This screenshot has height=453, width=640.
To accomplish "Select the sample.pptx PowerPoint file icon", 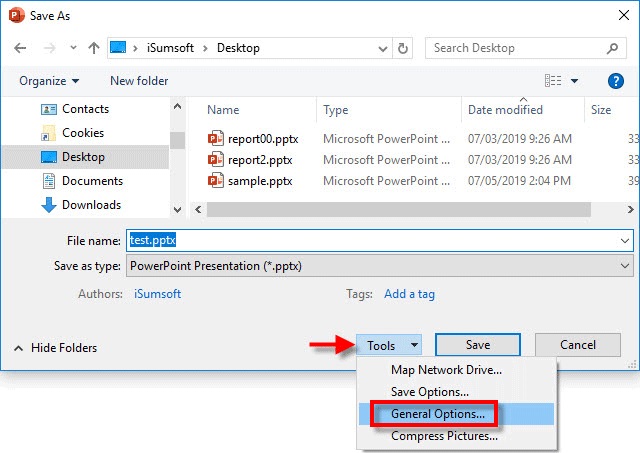I will 215,180.
